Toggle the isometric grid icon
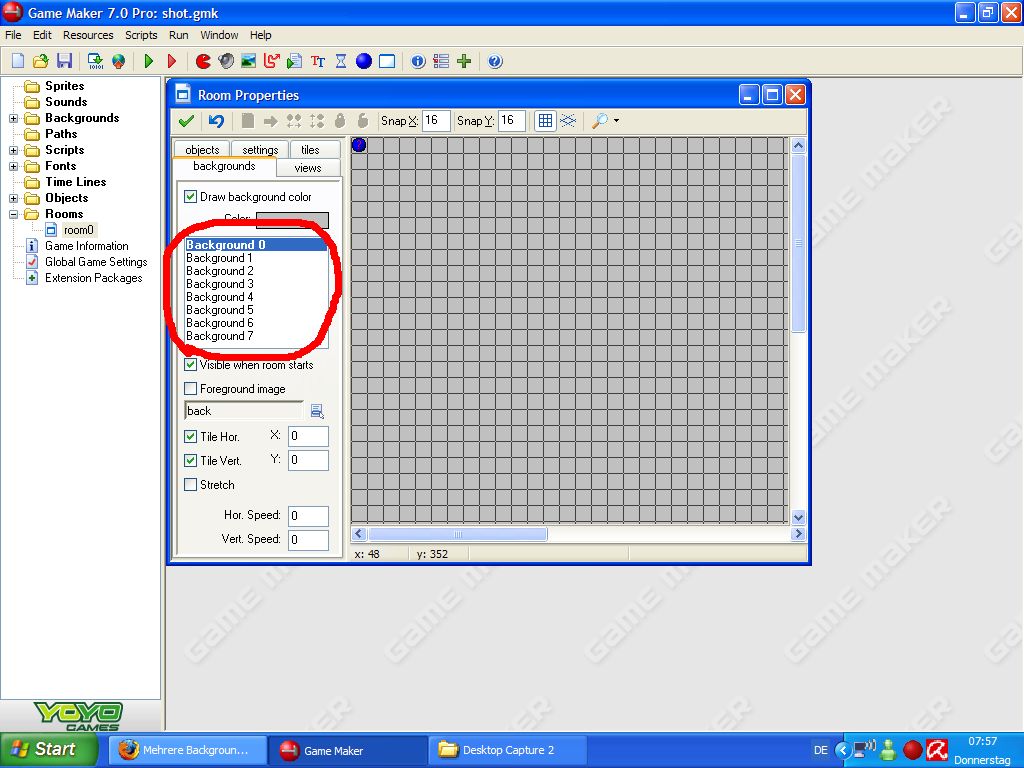Viewport: 1024px width, 768px height. (x=568, y=121)
